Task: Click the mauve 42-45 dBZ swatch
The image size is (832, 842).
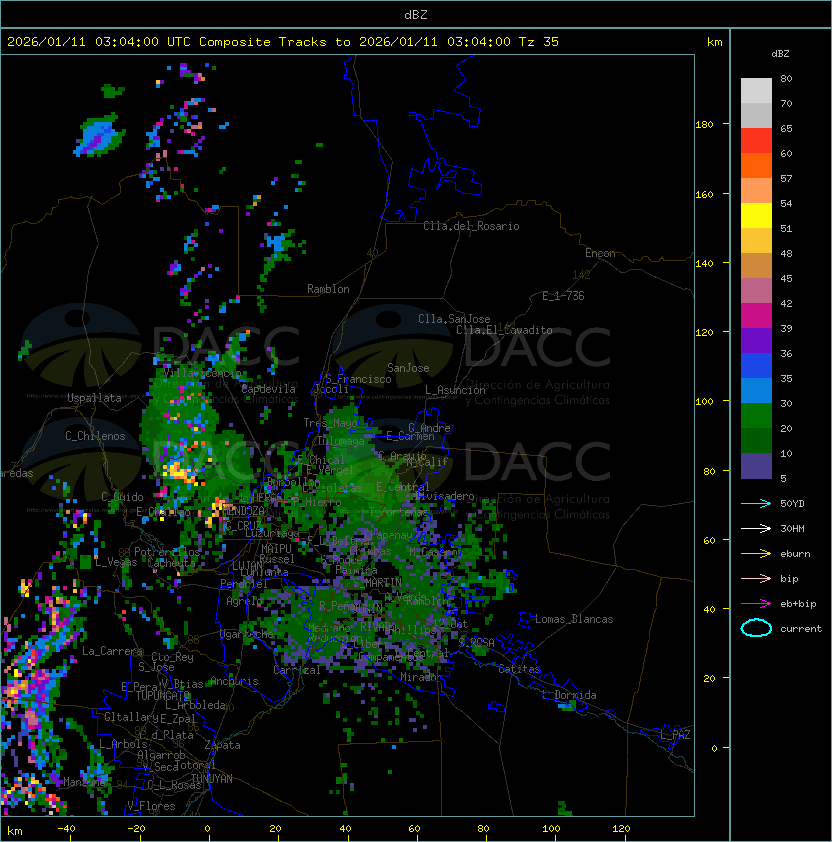Action: (756, 291)
